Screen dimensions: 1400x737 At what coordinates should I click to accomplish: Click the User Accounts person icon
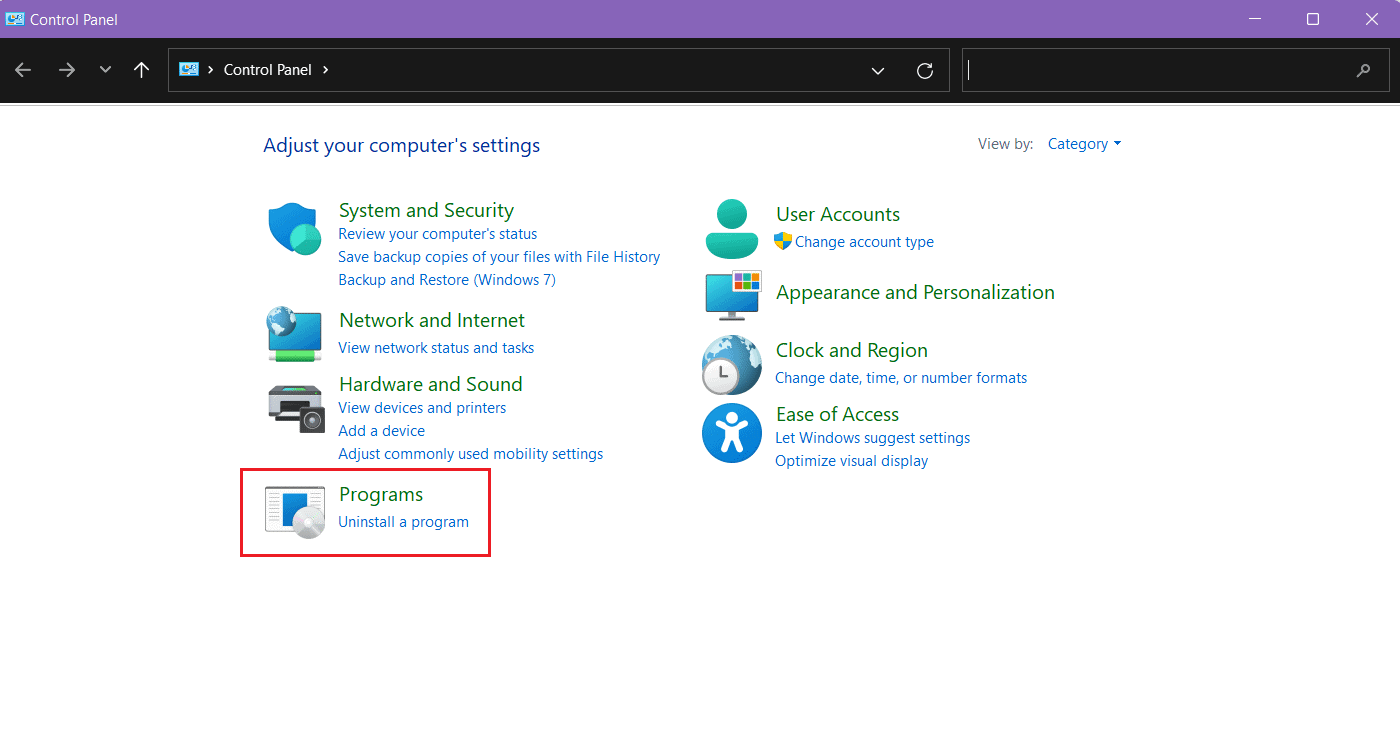click(x=732, y=229)
